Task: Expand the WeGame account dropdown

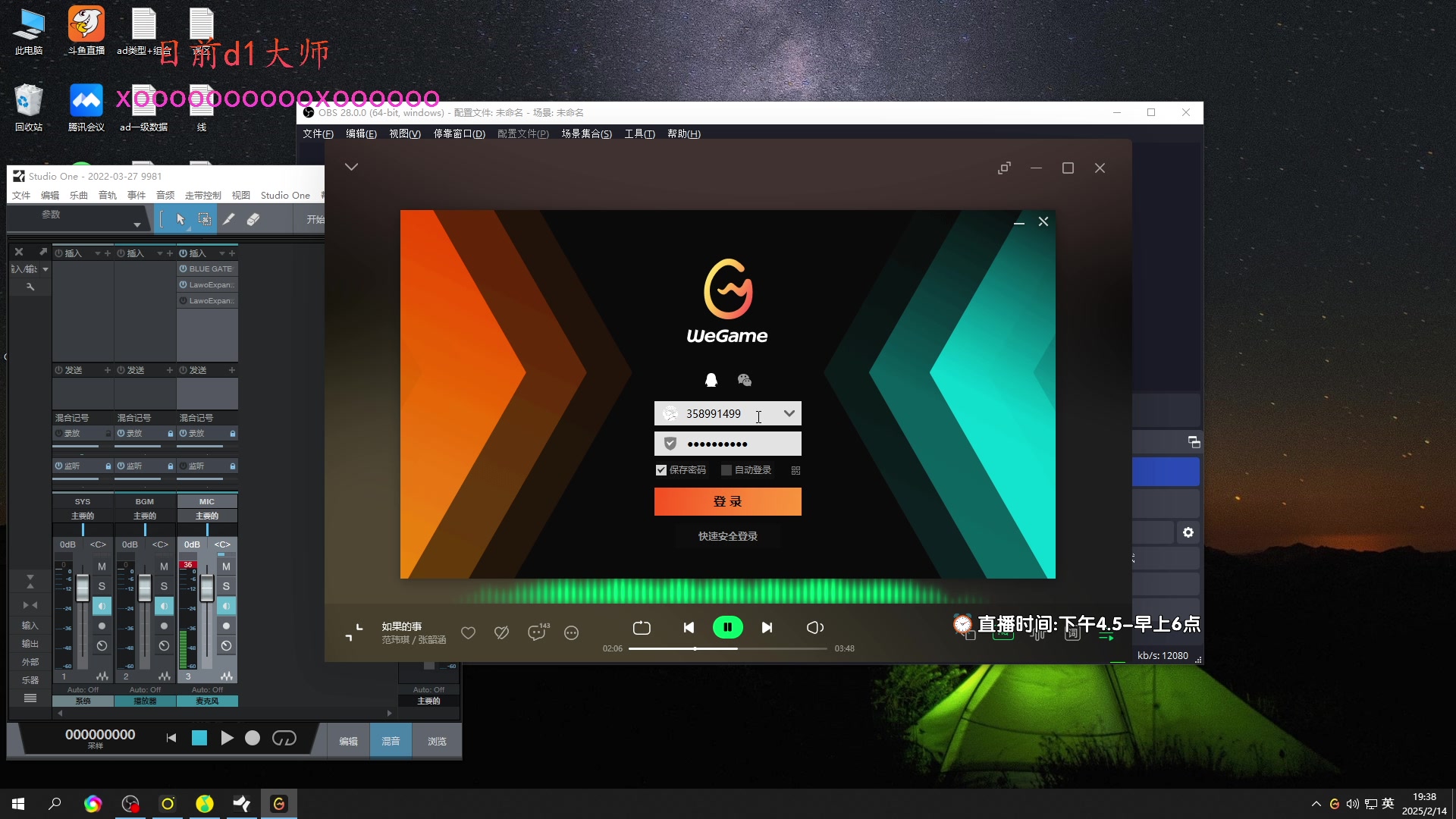Action: pos(789,413)
